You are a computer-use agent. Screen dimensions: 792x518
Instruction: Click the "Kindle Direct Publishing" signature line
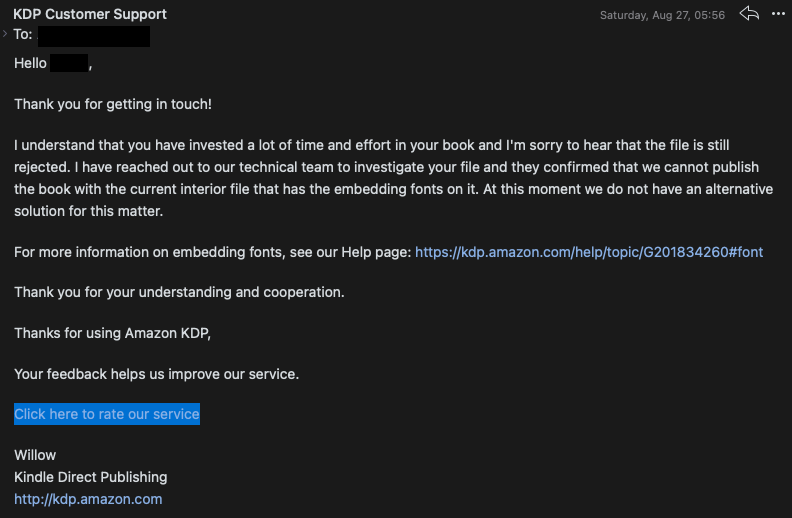[x=91, y=477]
